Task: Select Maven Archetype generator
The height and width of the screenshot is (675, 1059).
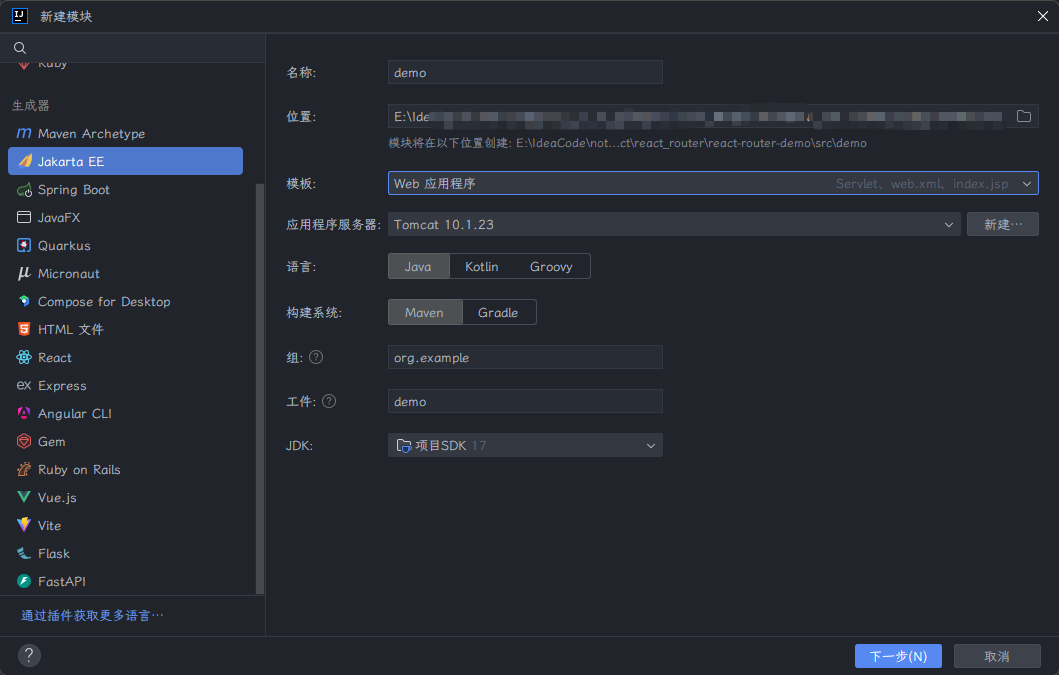Action: [125, 133]
